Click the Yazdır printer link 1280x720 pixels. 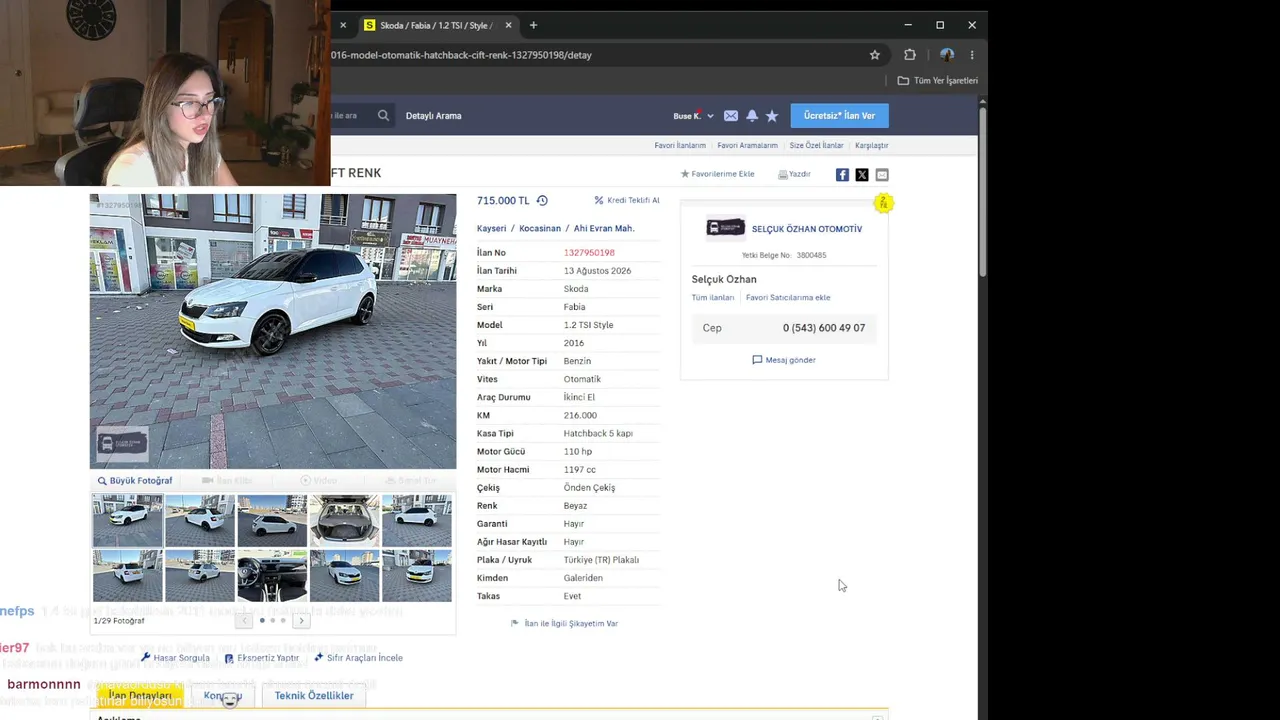coord(794,174)
